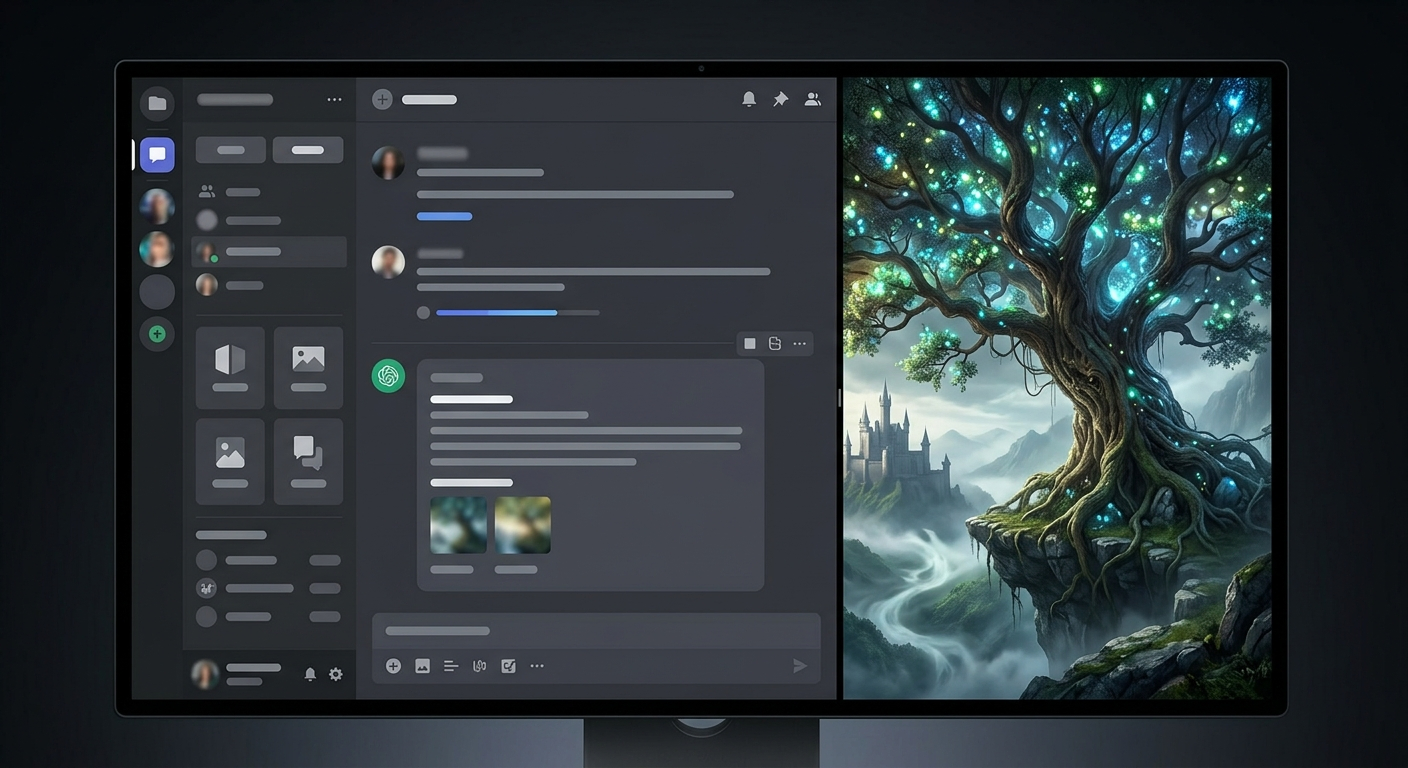Open the first attachment thumbnail in the bot message
The width and height of the screenshot is (1408, 768).
point(458,525)
